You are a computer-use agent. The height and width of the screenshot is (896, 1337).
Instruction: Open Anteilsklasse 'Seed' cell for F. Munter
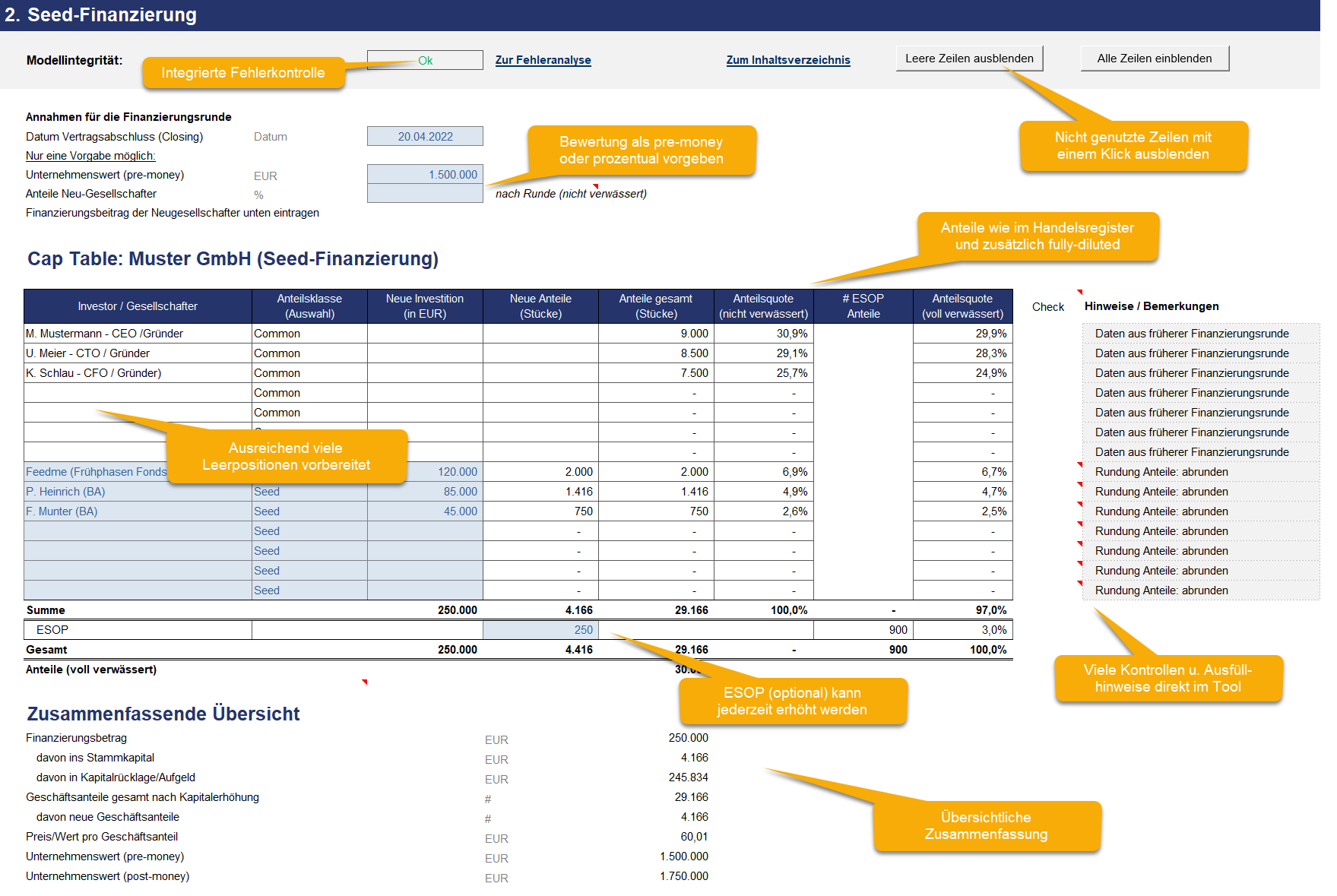tap(309, 511)
